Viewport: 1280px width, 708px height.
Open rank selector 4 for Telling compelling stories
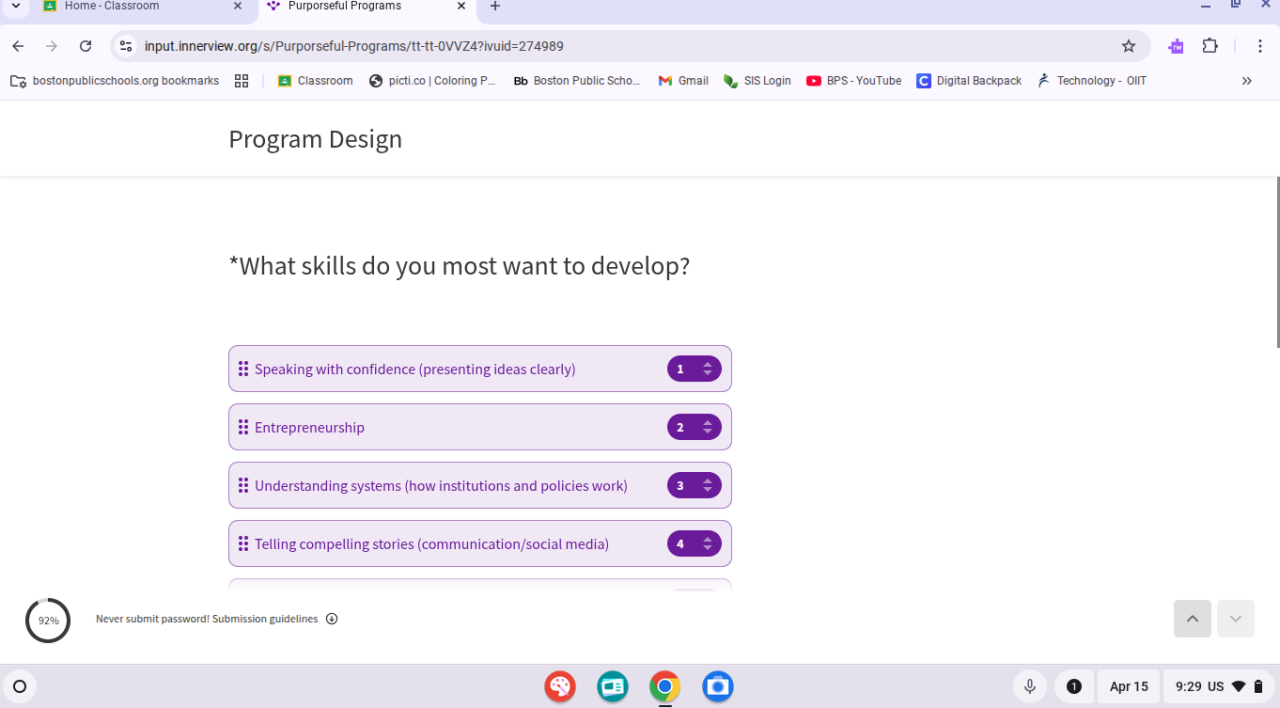[x=694, y=544]
